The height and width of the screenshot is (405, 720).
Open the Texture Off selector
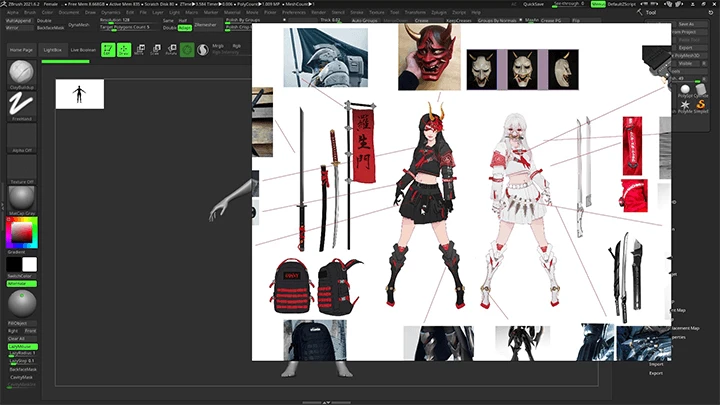21,169
